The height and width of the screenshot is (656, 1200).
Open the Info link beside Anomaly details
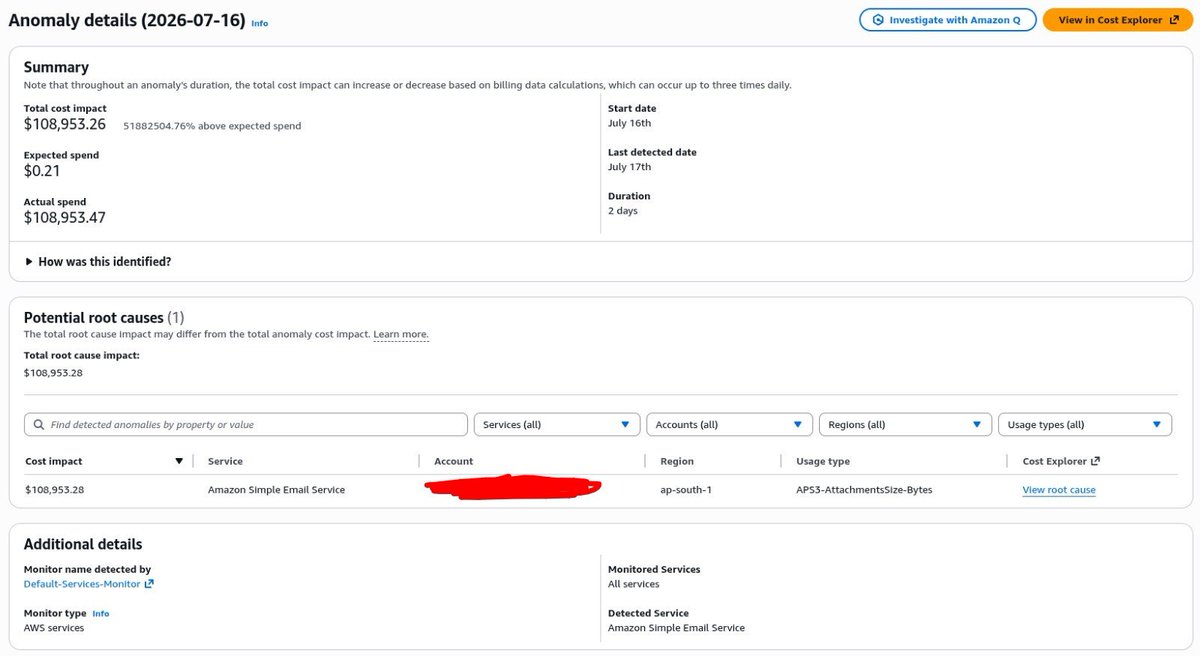point(259,23)
